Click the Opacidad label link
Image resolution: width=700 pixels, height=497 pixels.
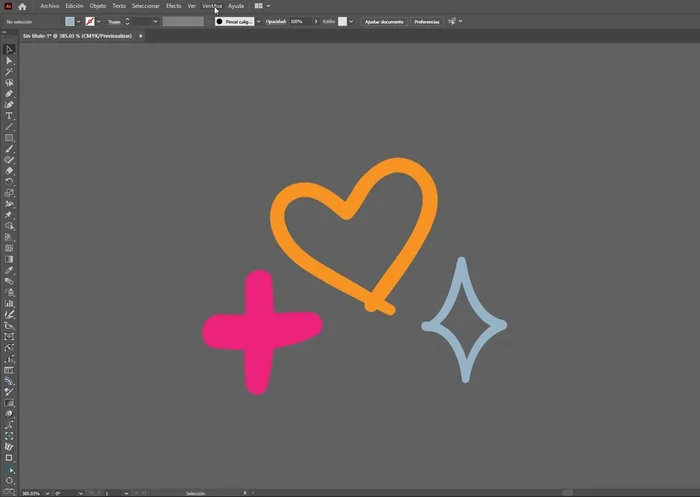coord(276,21)
